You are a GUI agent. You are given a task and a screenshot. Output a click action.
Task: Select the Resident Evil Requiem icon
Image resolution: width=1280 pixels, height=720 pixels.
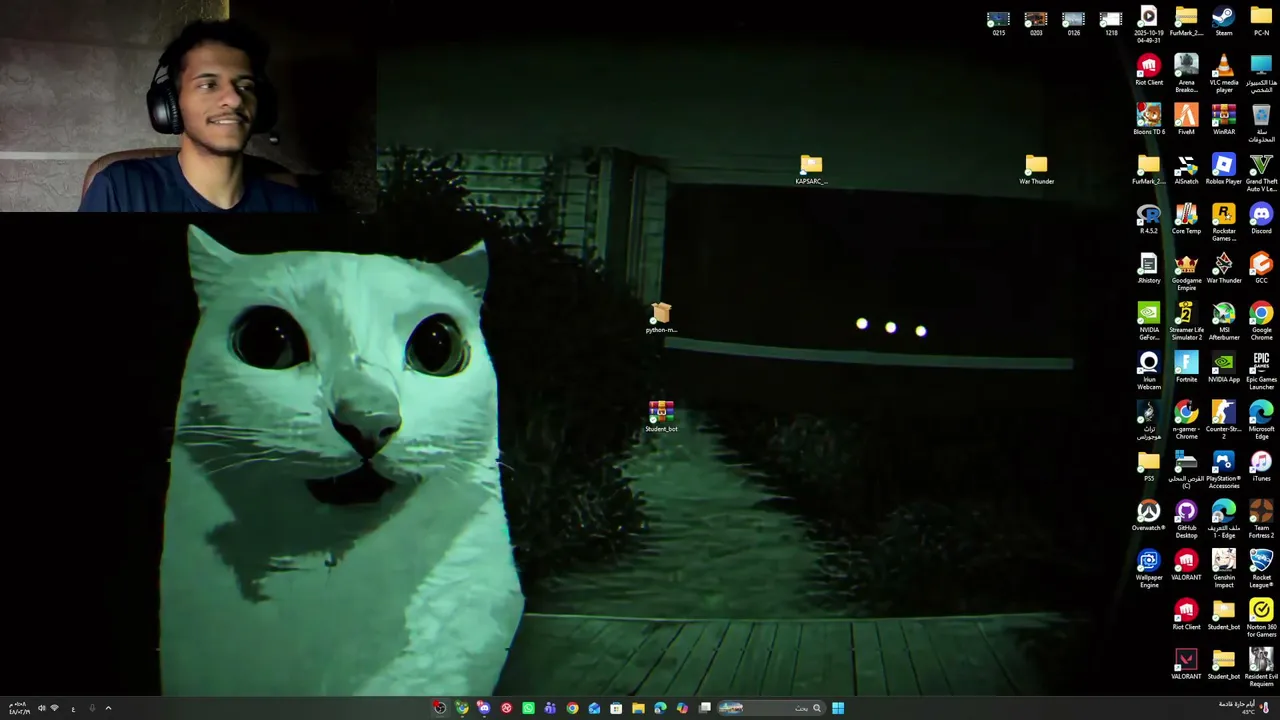(1261, 668)
